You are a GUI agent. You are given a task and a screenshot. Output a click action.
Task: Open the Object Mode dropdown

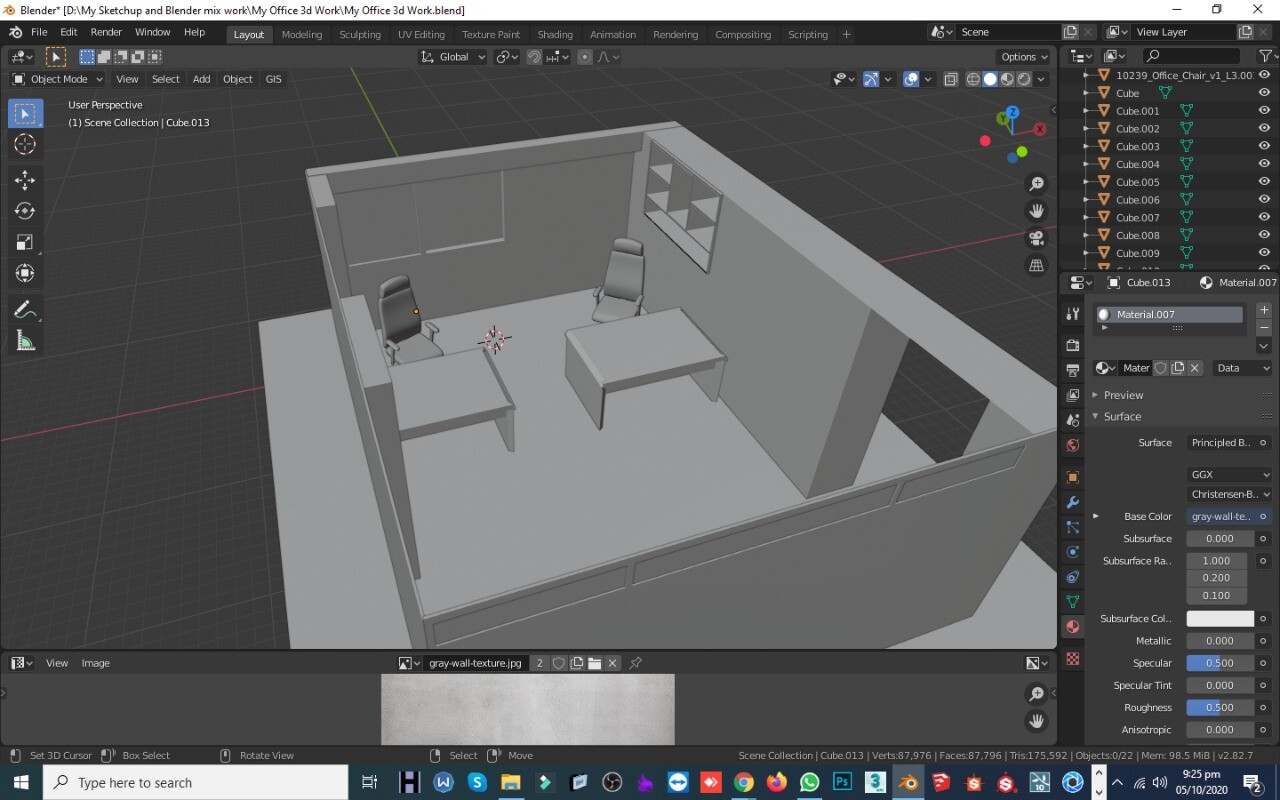pos(57,79)
